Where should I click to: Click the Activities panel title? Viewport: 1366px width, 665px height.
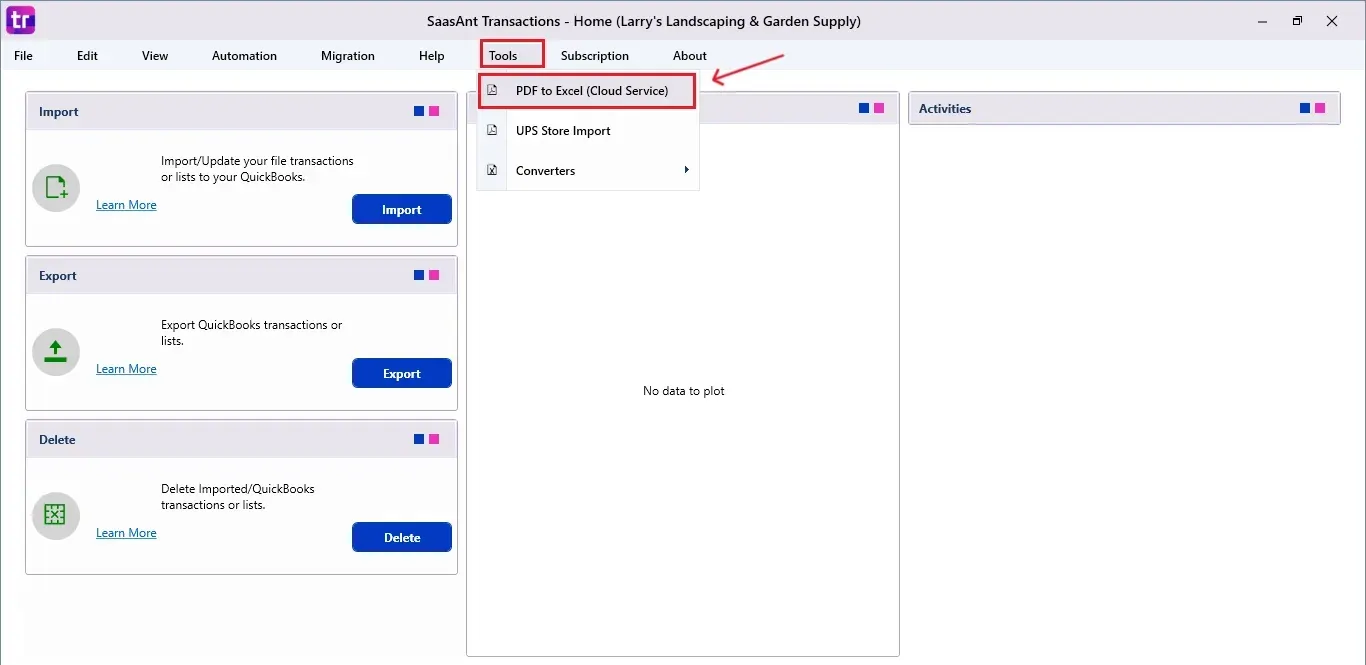coord(945,109)
